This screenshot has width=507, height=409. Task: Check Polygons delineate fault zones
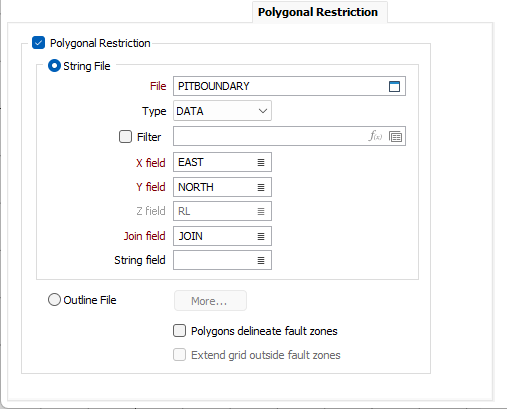[x=179, y=331]
